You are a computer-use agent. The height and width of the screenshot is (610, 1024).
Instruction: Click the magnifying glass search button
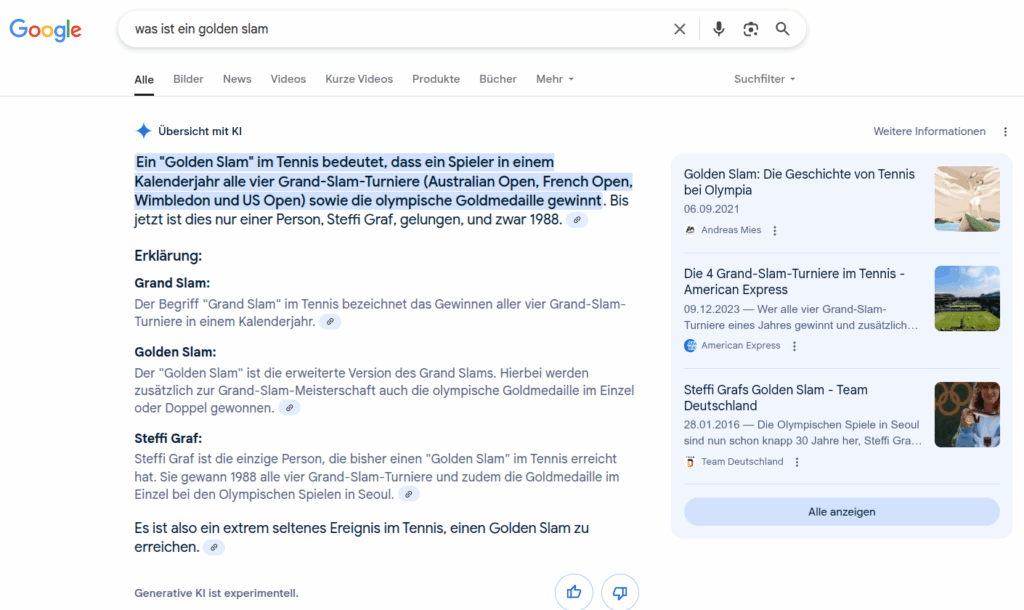[x=782, y=29]
